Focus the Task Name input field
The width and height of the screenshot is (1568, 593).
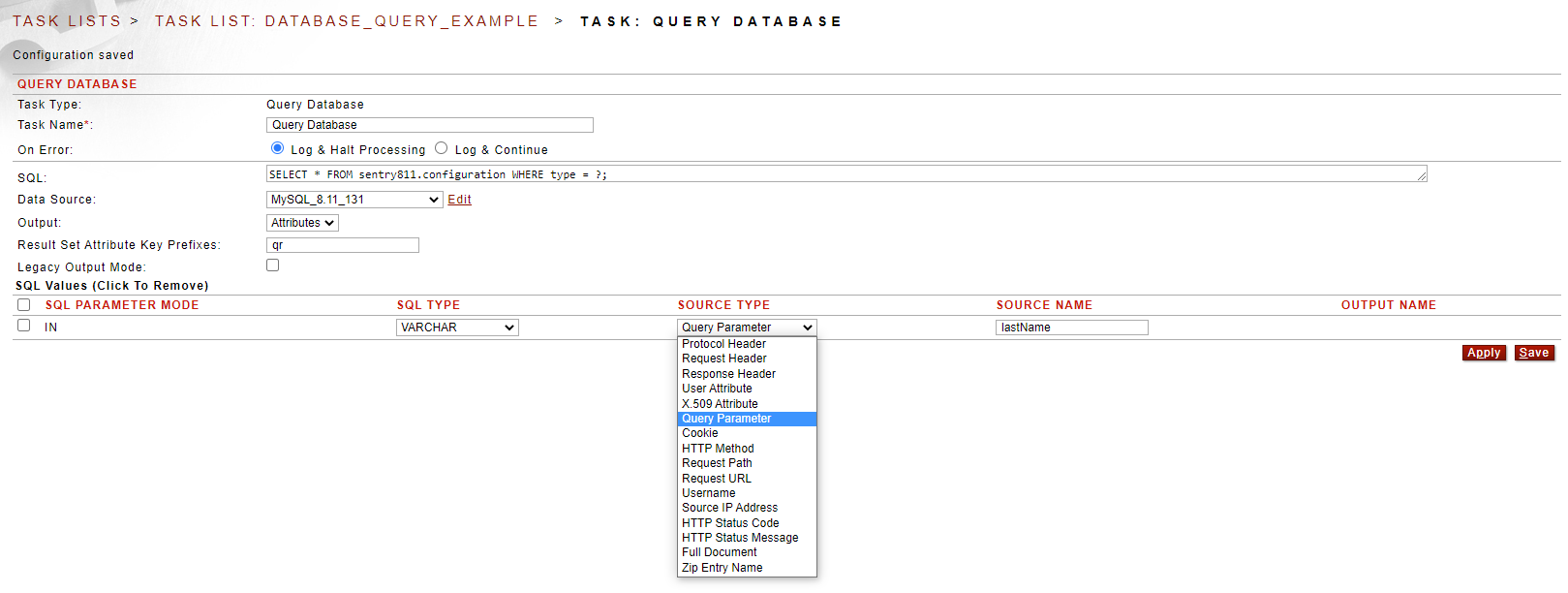pyautogui.click(x=430, y=125)
